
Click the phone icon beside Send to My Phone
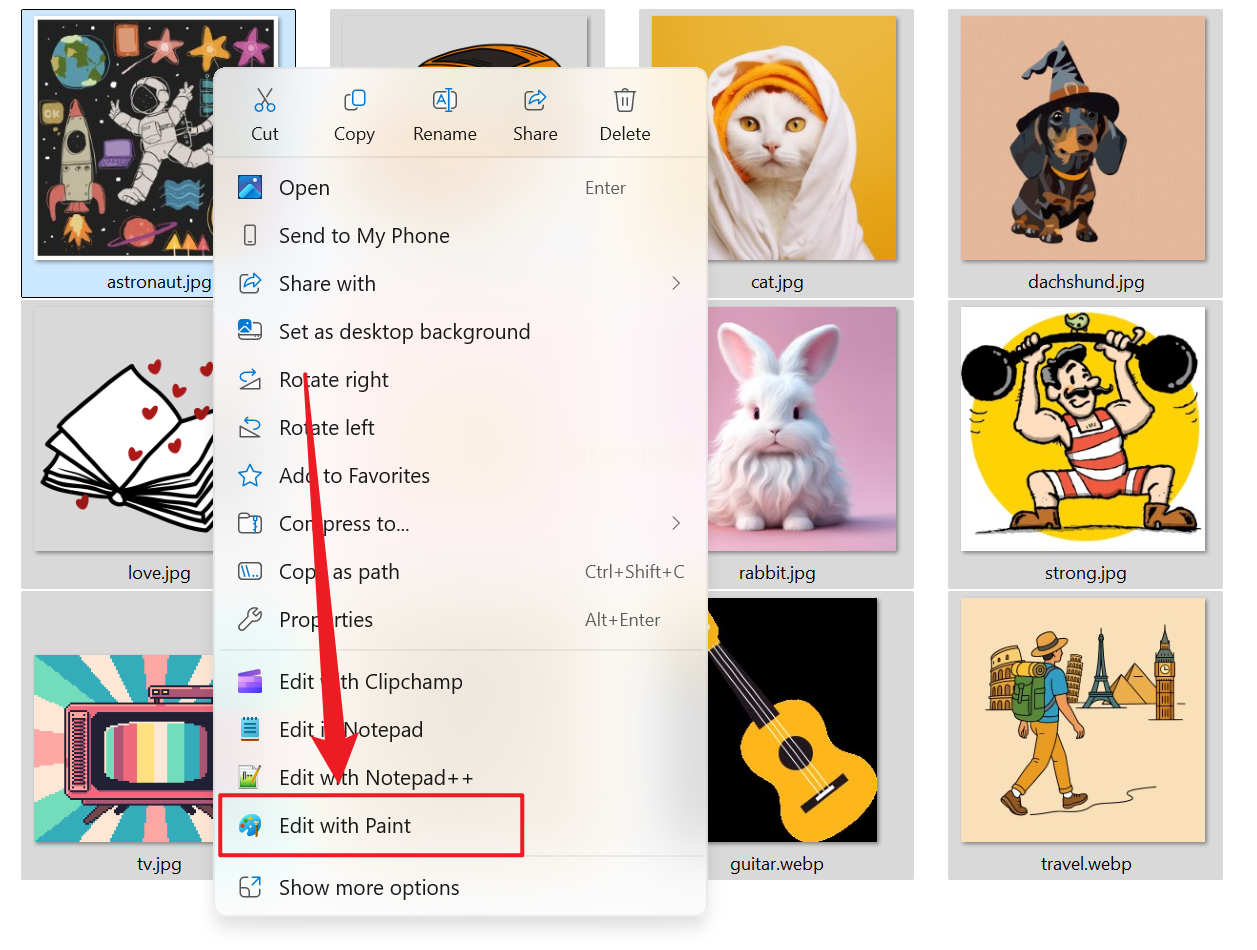click(x=250, y=235)
